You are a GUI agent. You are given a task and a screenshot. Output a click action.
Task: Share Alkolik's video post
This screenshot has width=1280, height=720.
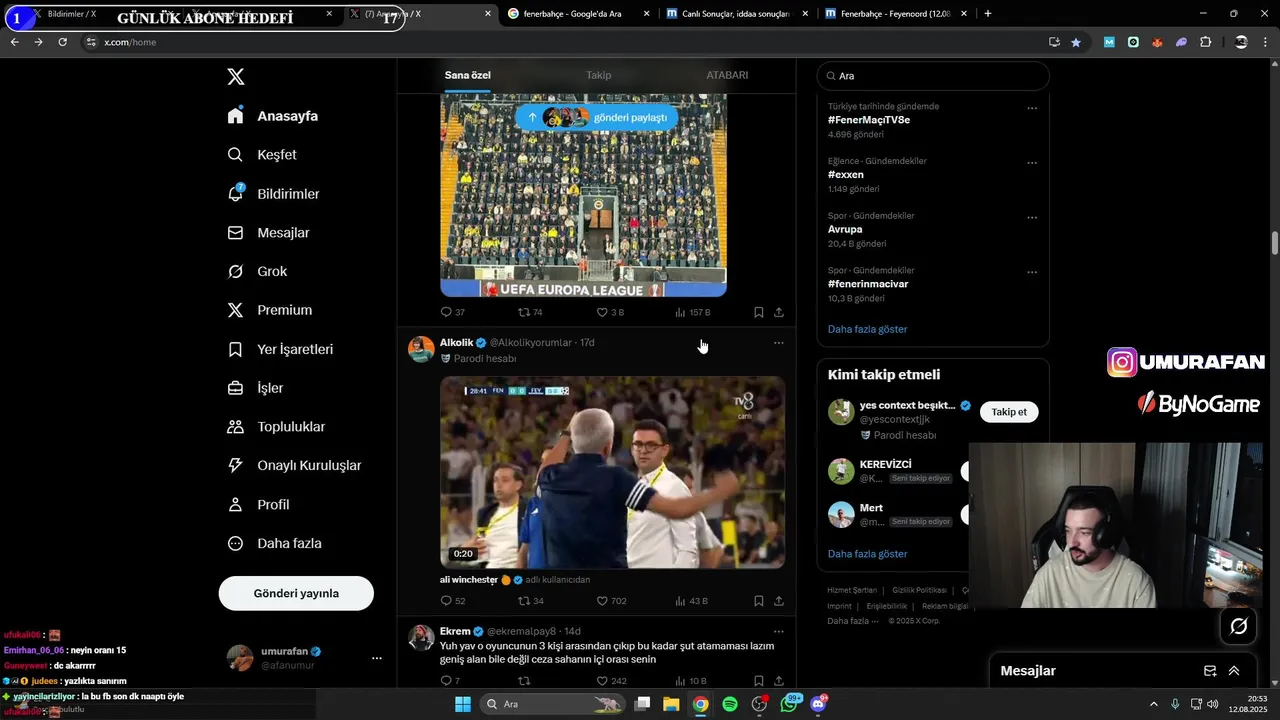tap(779, 601)
